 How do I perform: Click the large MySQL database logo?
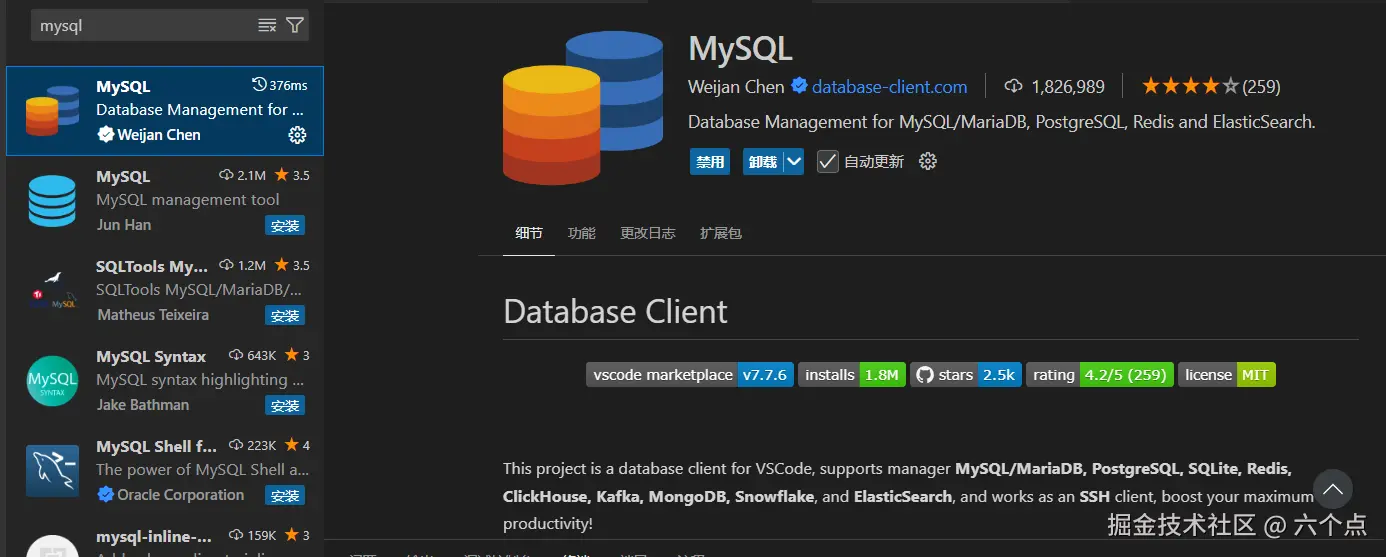(x=583, y=107)
